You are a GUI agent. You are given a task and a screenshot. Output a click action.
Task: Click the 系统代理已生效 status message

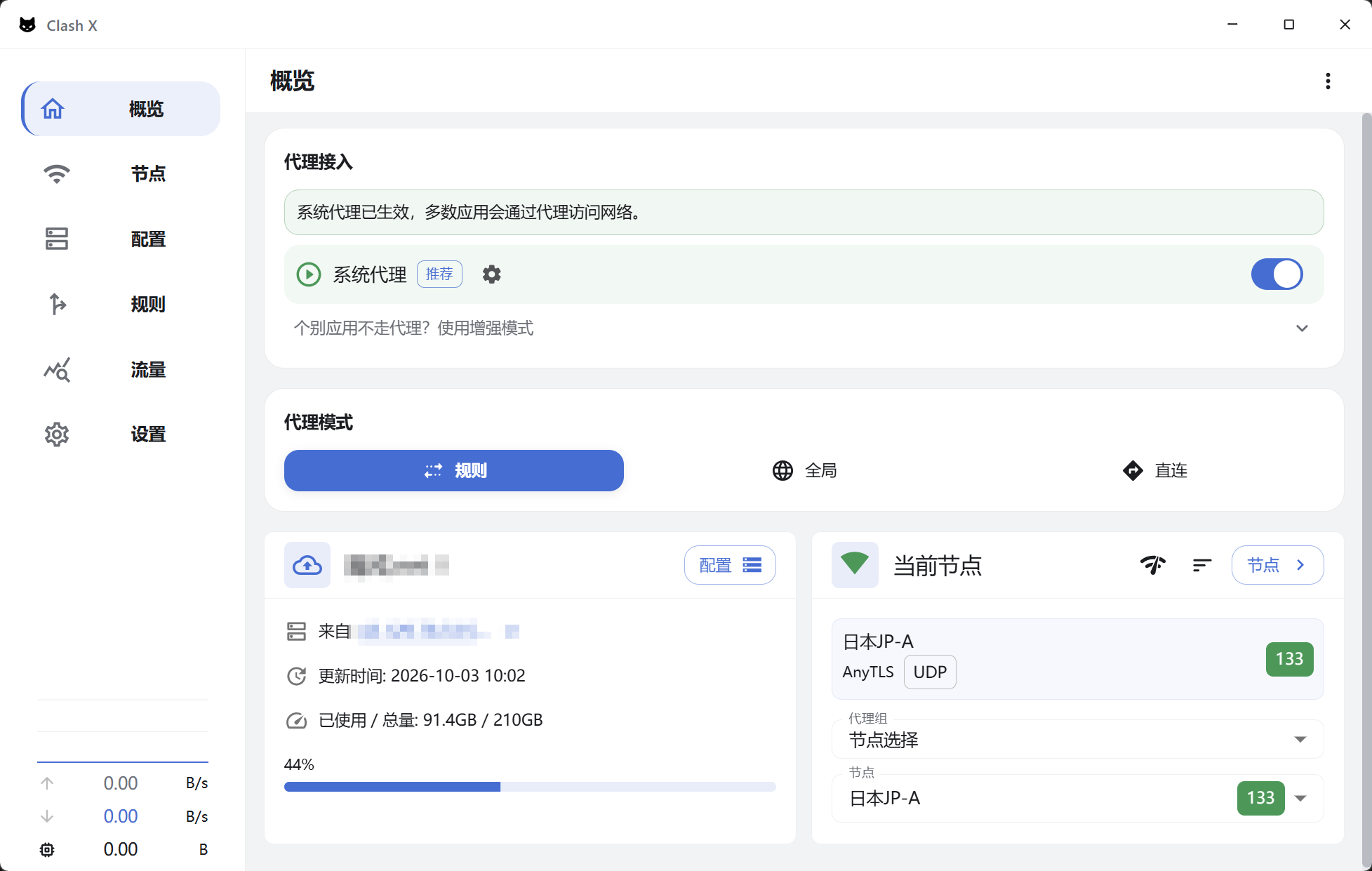pos(804,212)
